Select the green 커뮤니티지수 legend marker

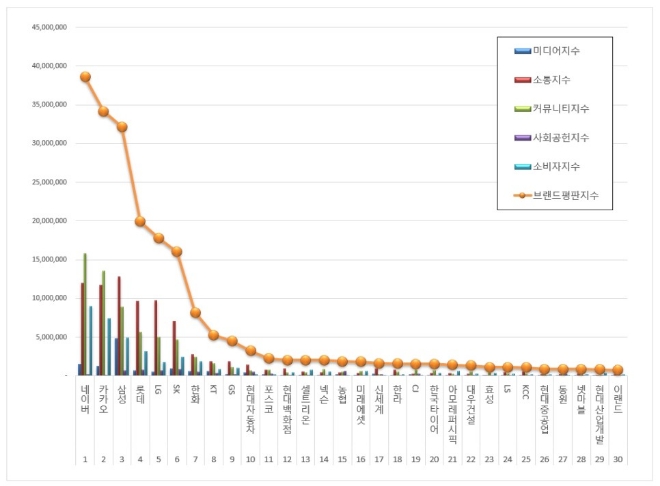[x=521, y=108]
